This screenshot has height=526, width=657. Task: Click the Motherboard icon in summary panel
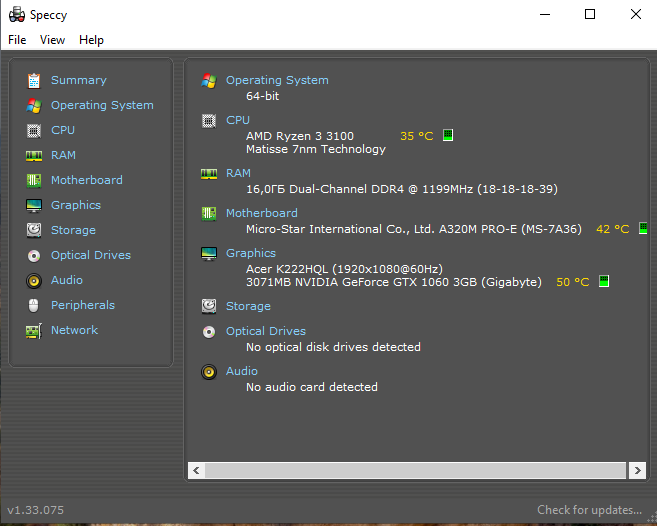[209, 214]
